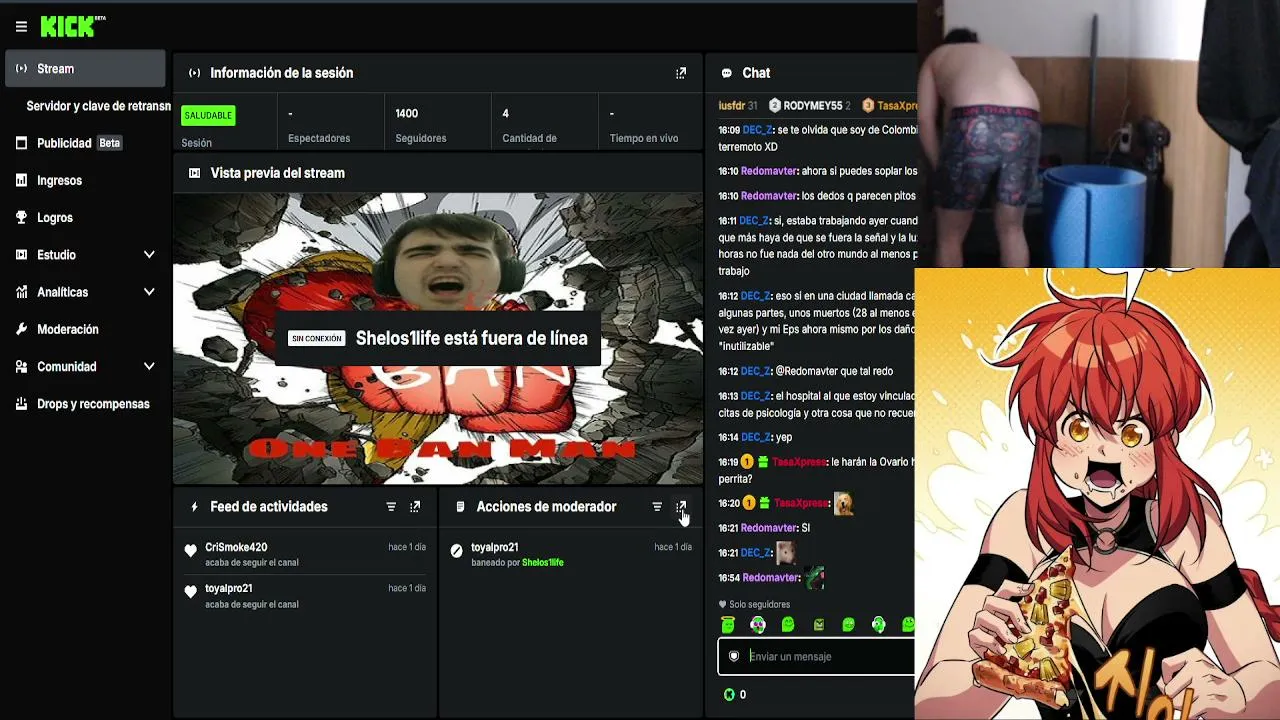Open the filter menu in Acciones de moderador

(657, 507)
